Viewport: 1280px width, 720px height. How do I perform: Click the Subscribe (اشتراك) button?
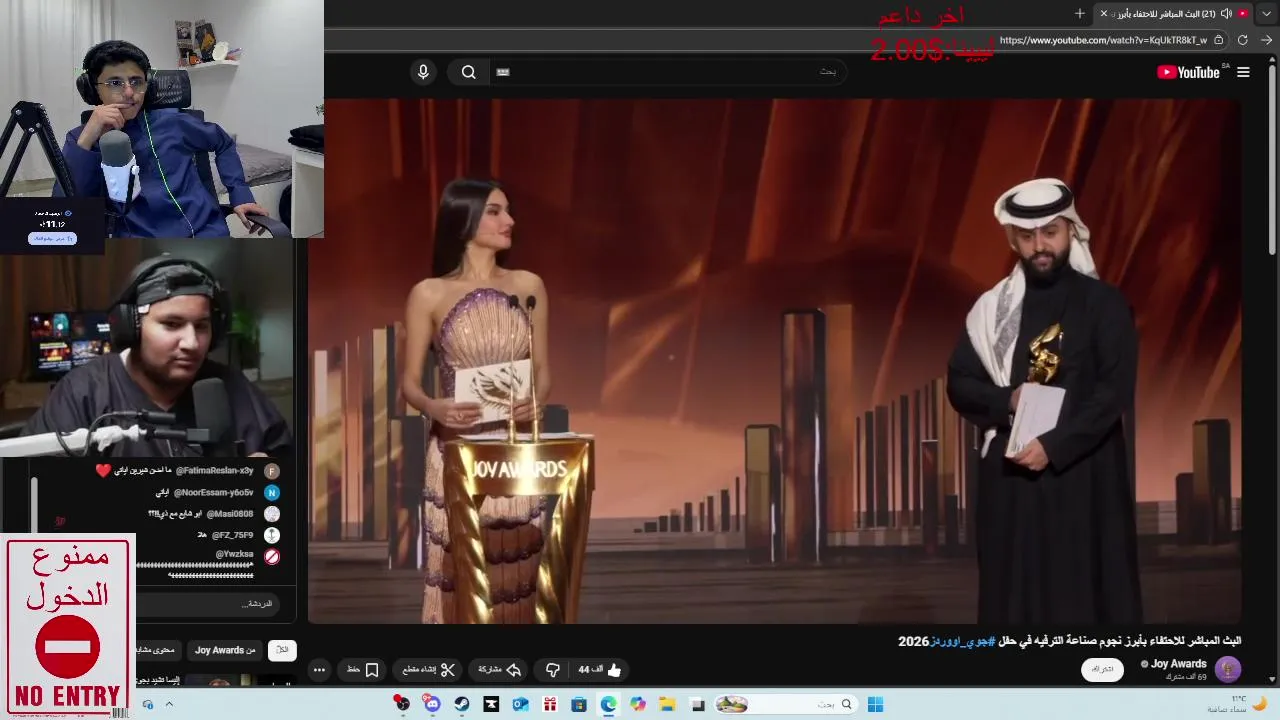point(1102,669)
